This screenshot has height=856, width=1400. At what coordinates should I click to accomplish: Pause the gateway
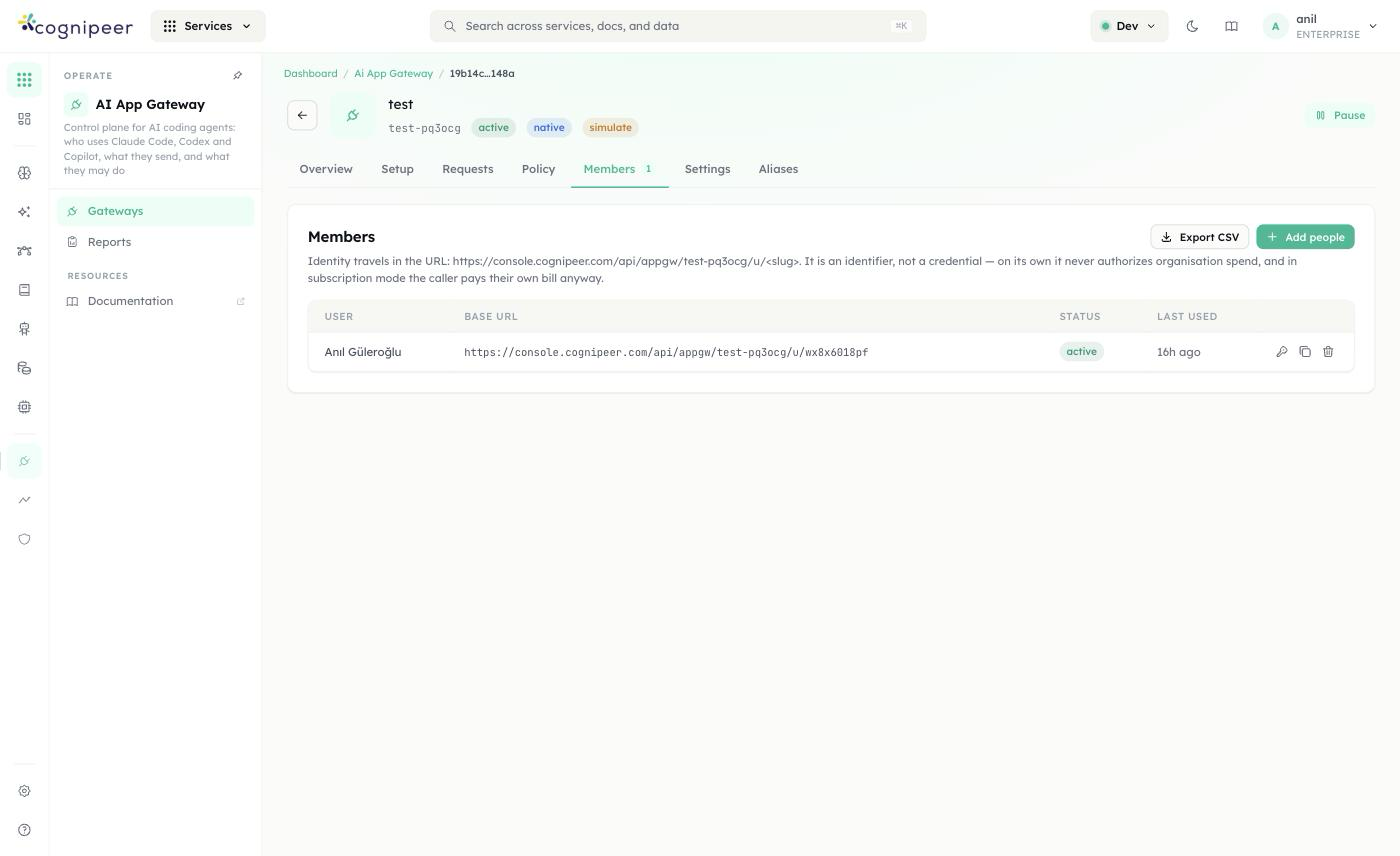1340,115
